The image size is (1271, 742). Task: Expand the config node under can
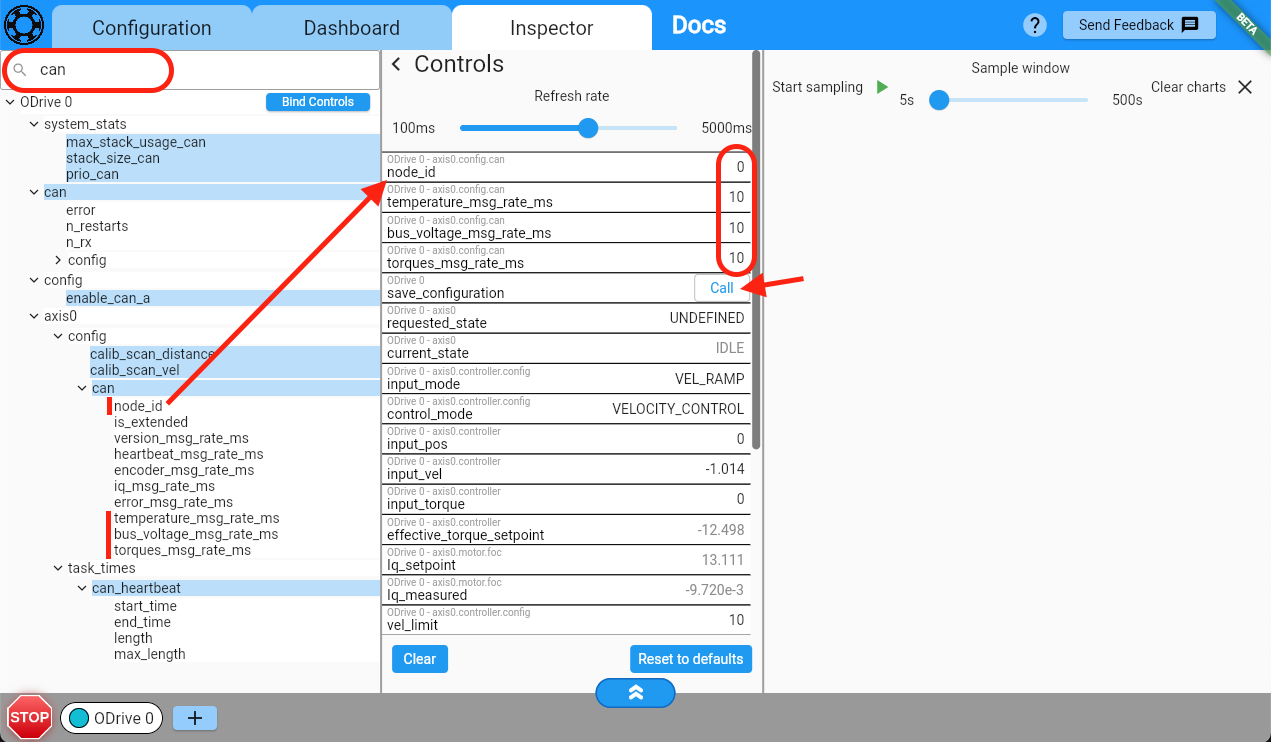click(58, 260)
